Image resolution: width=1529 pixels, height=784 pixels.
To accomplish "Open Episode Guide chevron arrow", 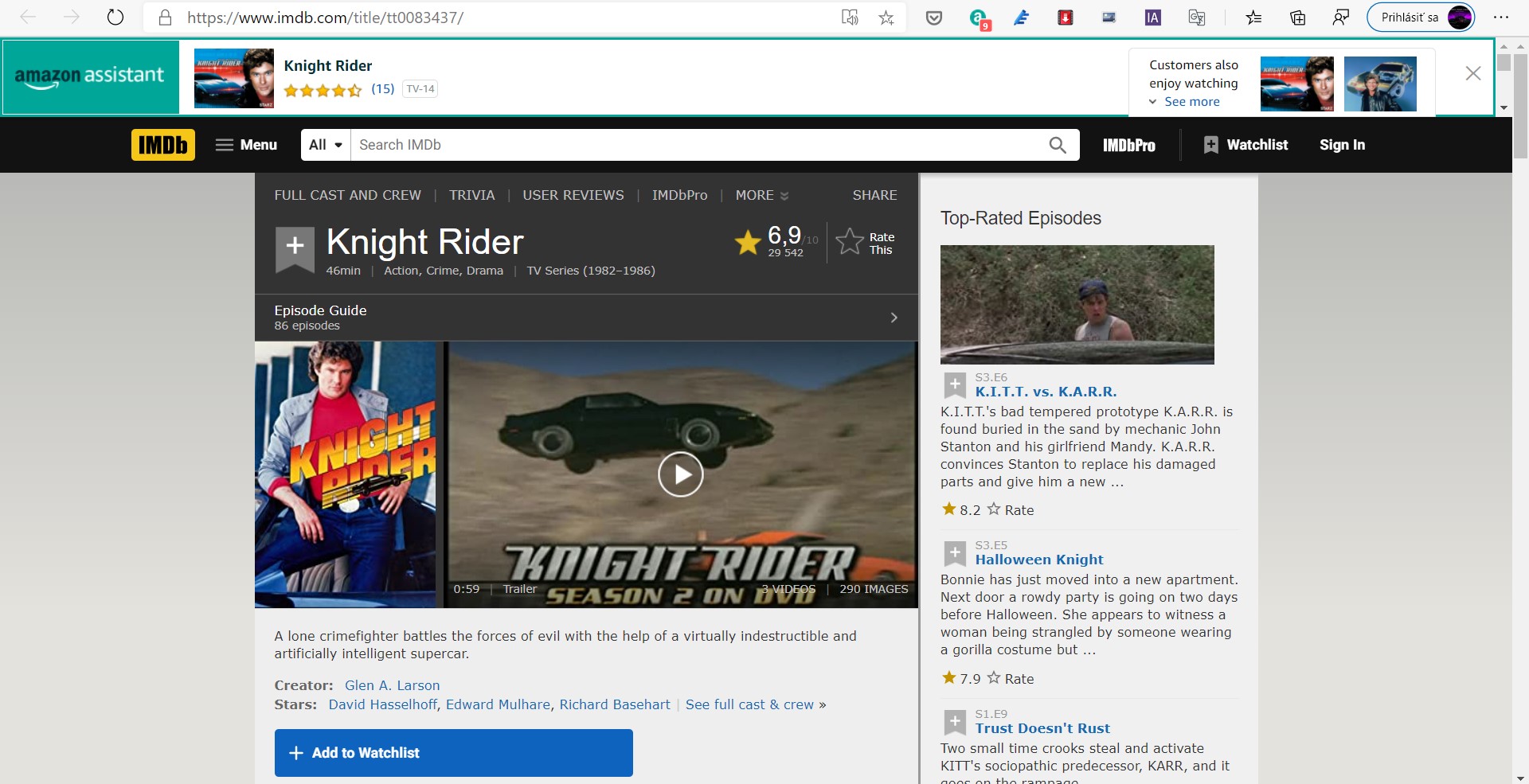I will [894, 318].
